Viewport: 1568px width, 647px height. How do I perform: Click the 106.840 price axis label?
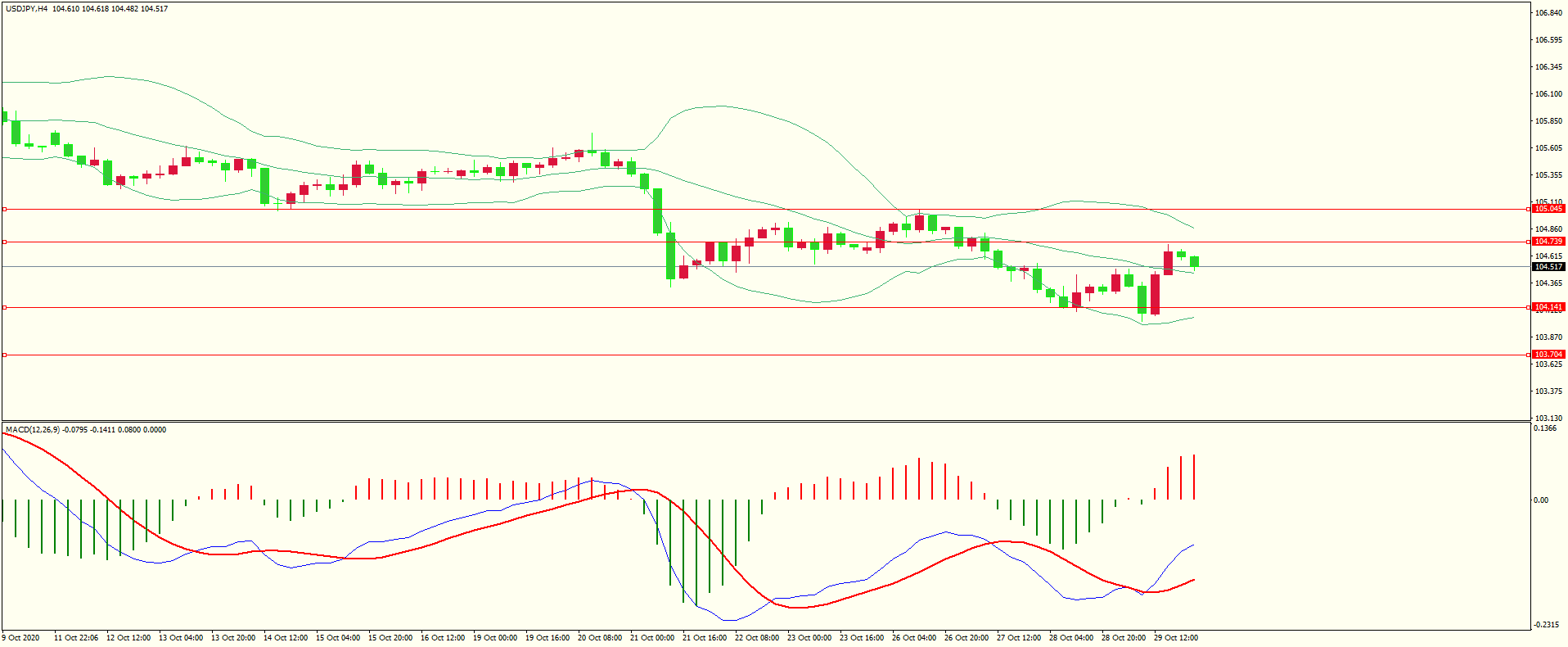click(x=1548, y=12)
